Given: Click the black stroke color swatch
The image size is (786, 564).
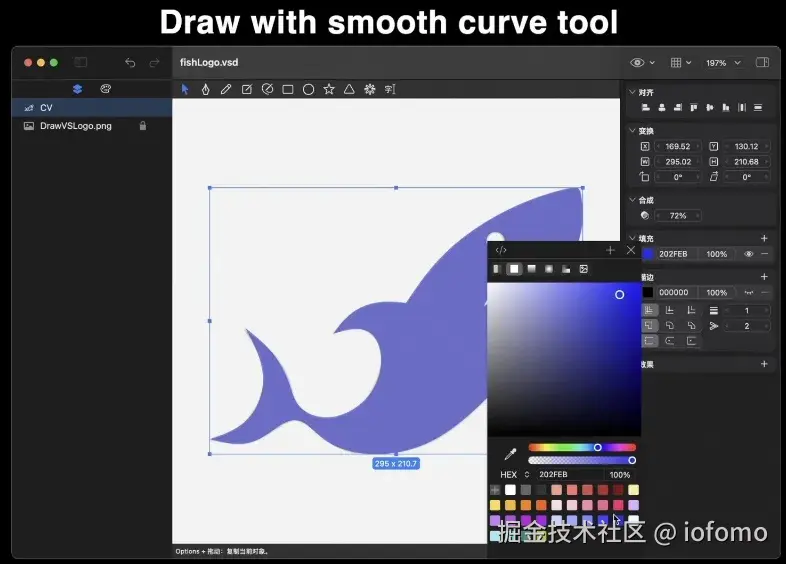Looking at the screenshot, I should tap(648, 292).
